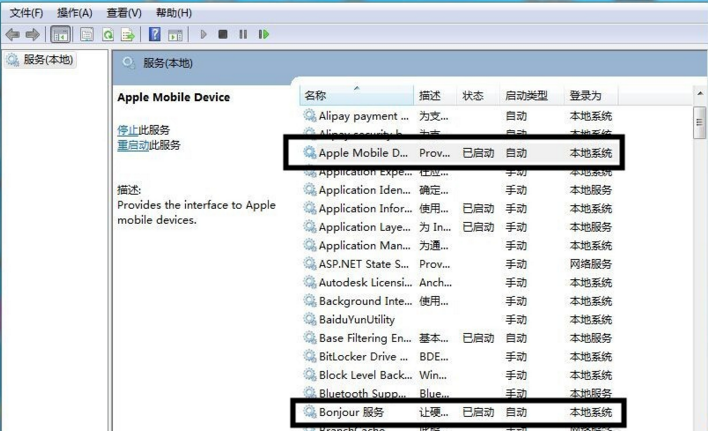Select the BaiduYunUtility service row
The height and width of the screenshot is (431, 708).
click(457, 320)
